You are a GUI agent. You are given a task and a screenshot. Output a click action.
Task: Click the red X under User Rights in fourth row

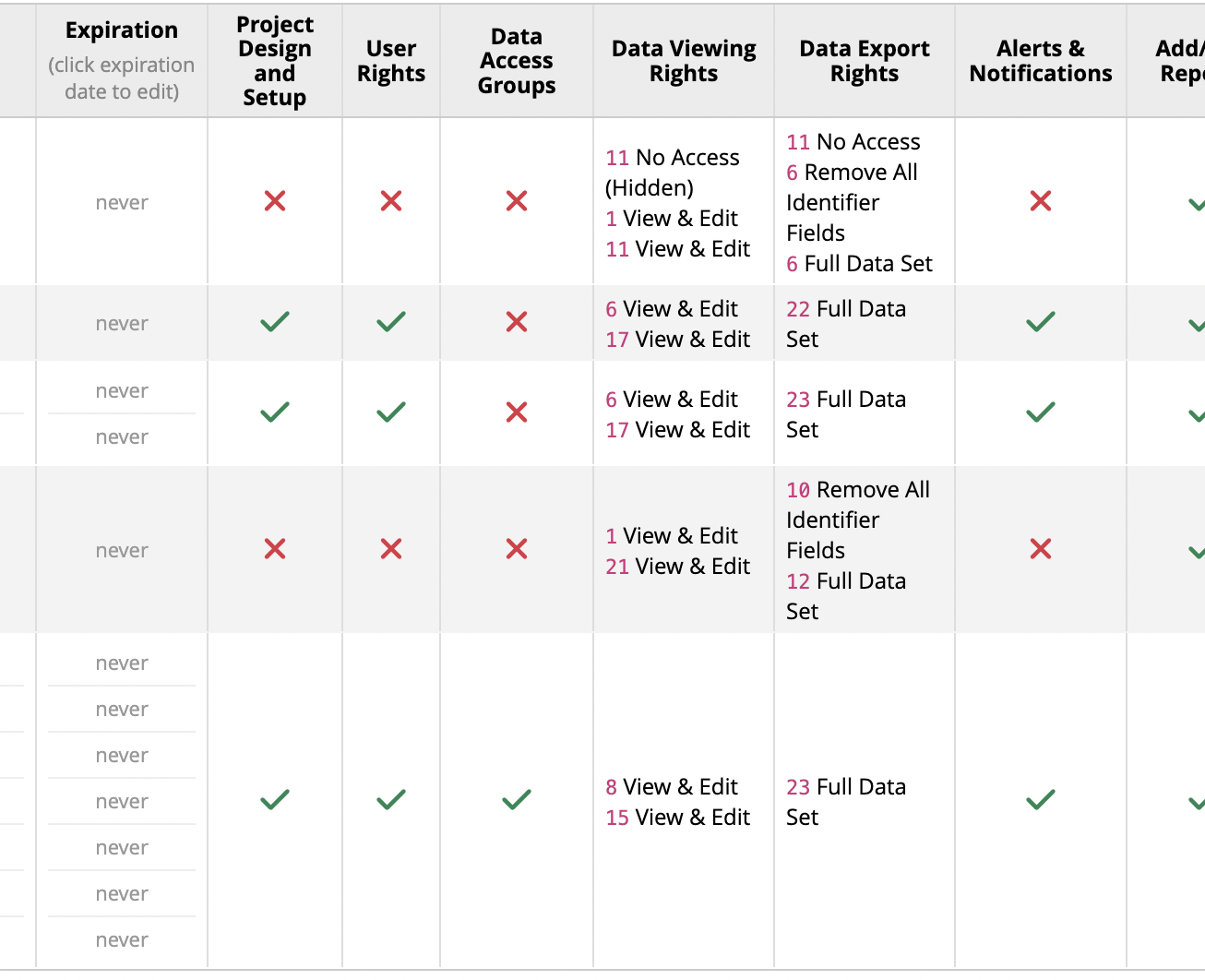[390, 549]
